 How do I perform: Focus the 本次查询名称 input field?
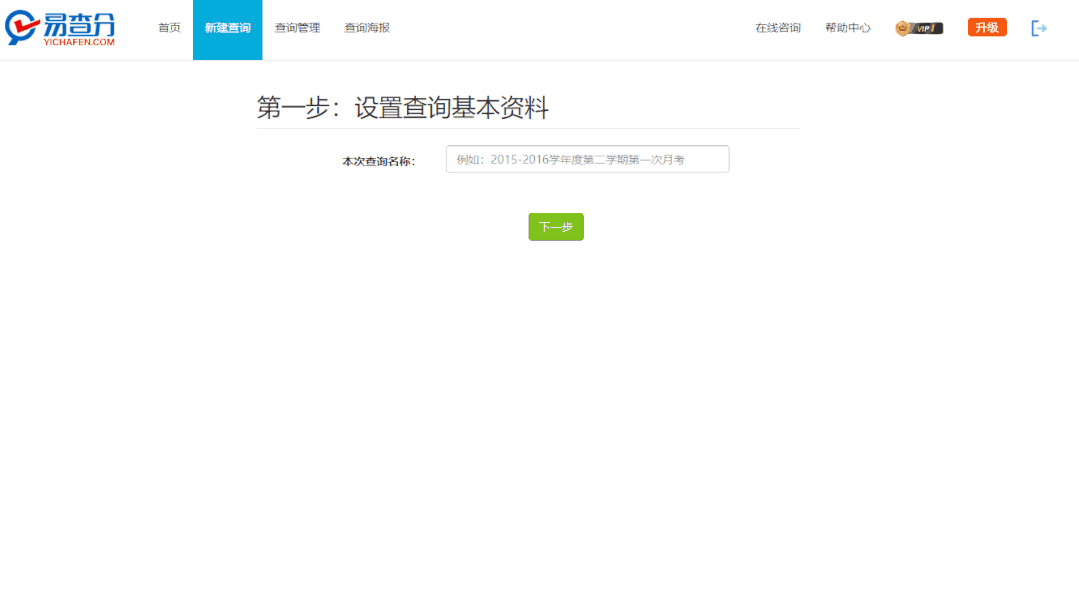point(588,159)
